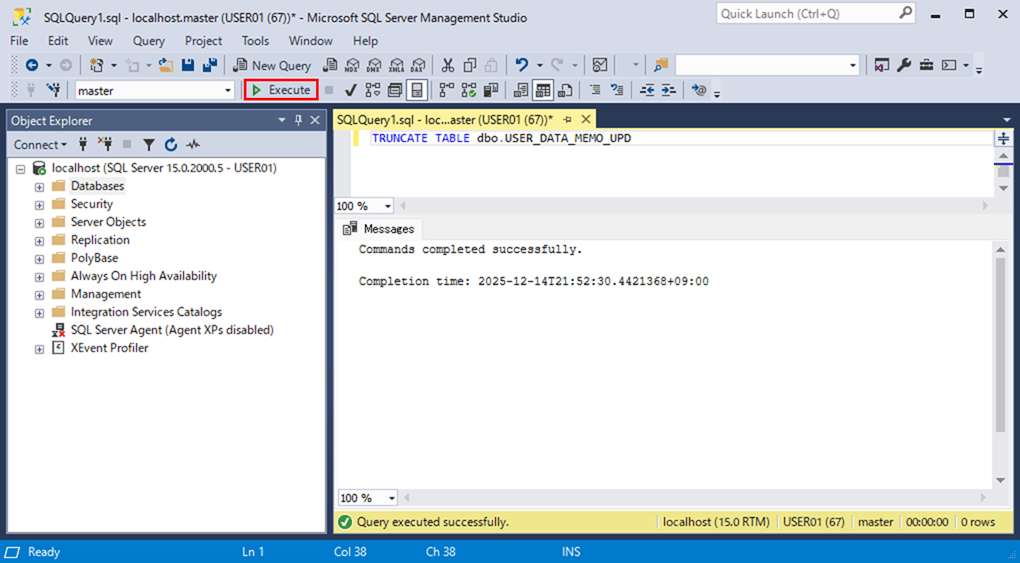Viewport: 1020px width, 563px height.
Task: Click the Cut scissors icon
Action: pyautogui.click(x=447, y=66)
